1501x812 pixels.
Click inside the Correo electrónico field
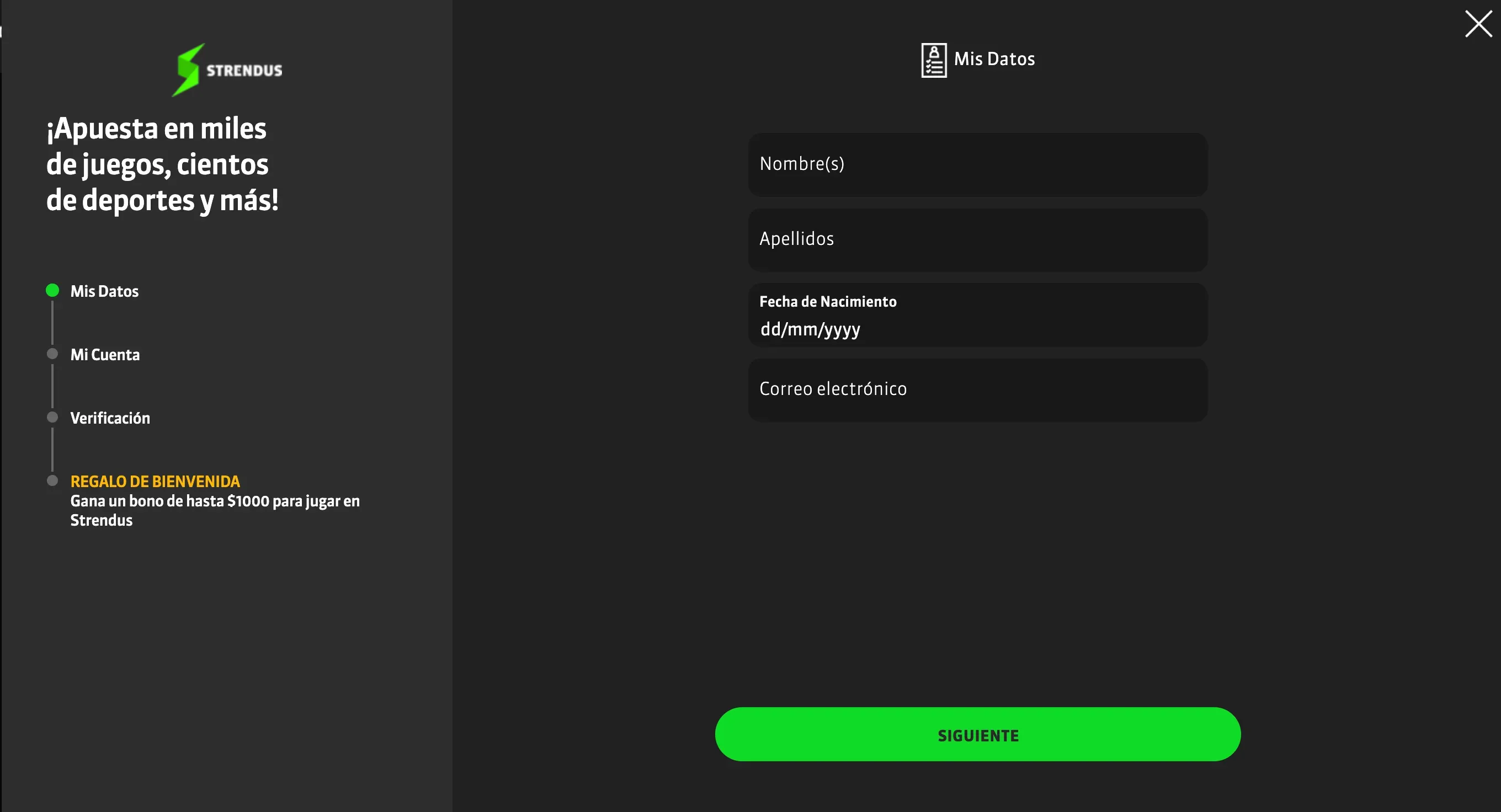tap(977, 389)
